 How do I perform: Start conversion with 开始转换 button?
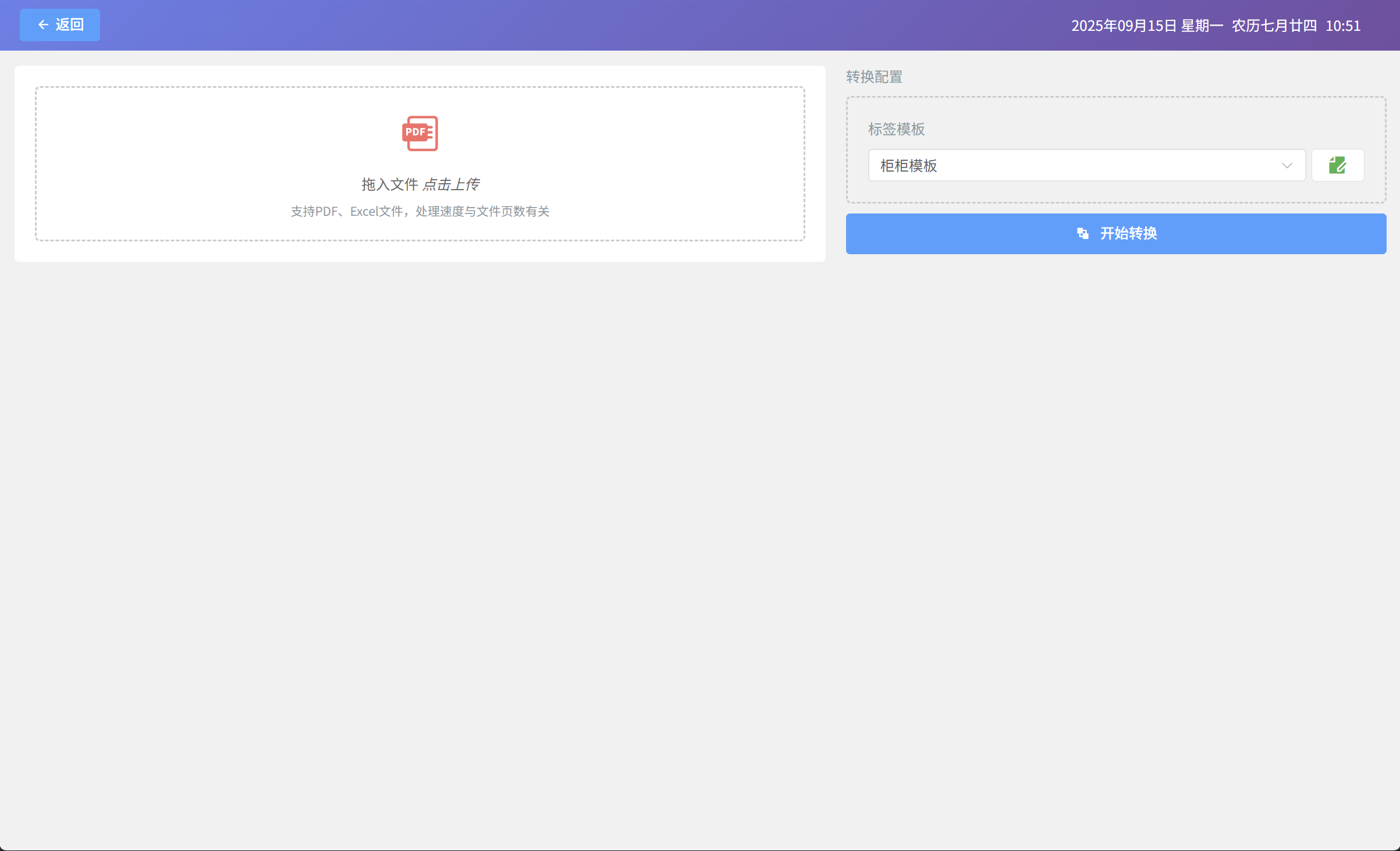click(1128, 233)
